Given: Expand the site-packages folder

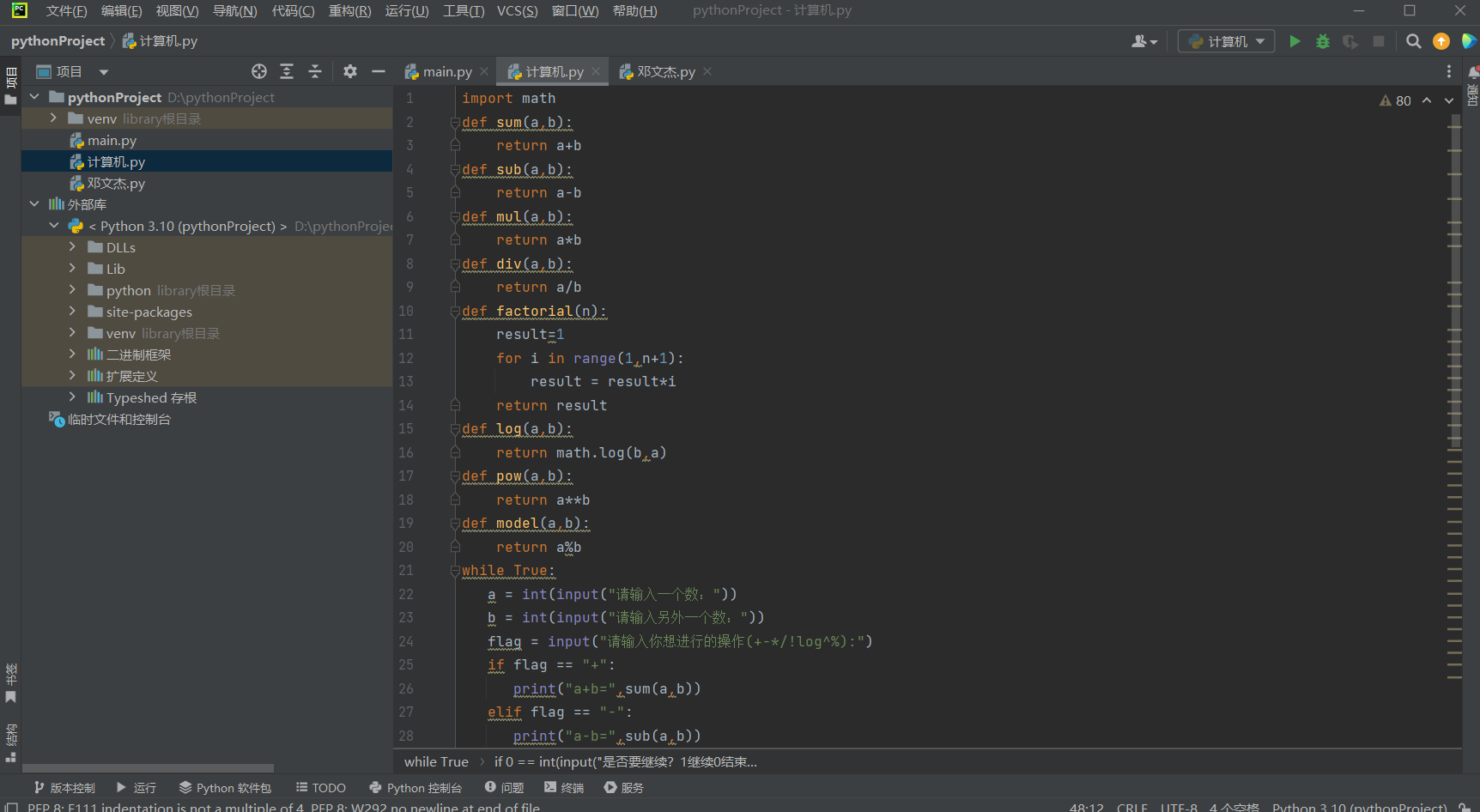Looking at the screenshot, I should (72, 312).
